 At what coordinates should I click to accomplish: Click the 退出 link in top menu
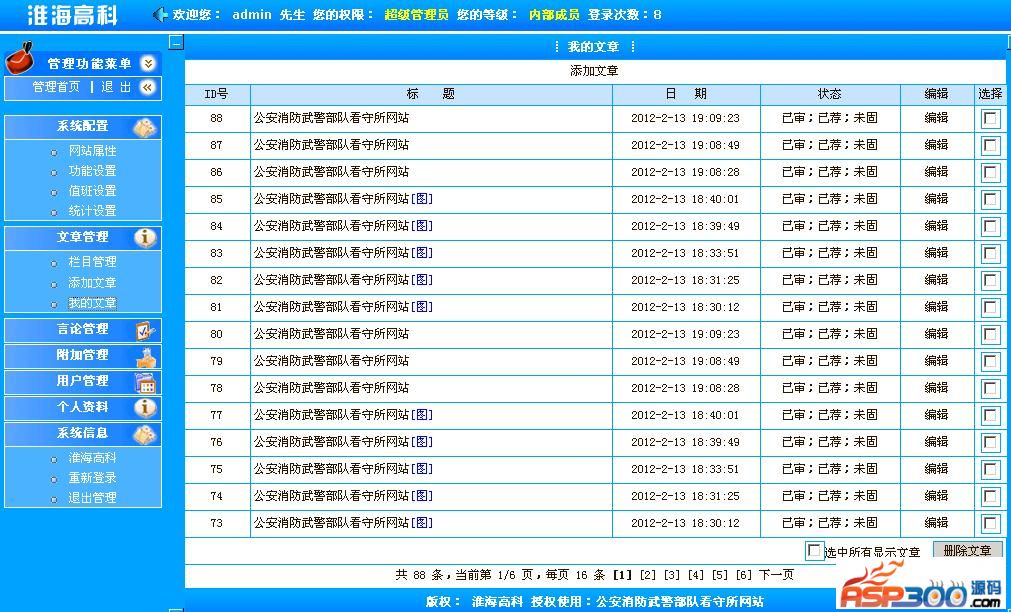[116, 87]
